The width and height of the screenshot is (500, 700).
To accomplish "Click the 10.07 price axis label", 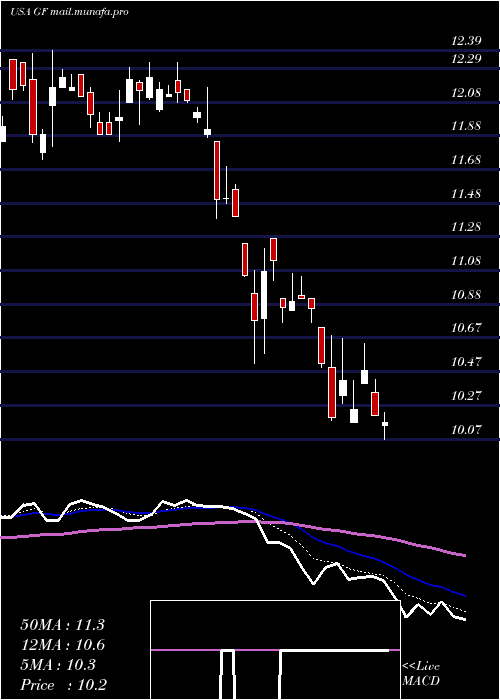I will pyautogui.click(x=466, y=430).
